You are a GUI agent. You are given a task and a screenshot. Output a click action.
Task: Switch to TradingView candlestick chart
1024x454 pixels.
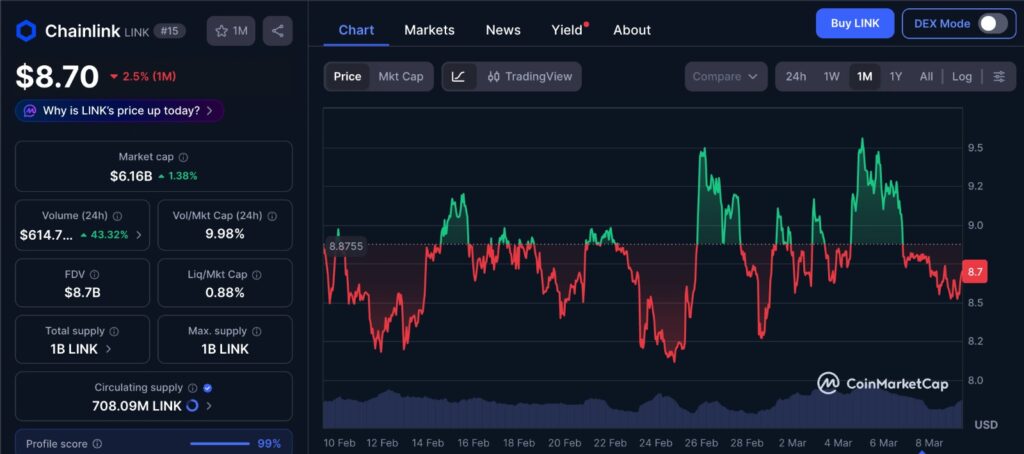530,76
